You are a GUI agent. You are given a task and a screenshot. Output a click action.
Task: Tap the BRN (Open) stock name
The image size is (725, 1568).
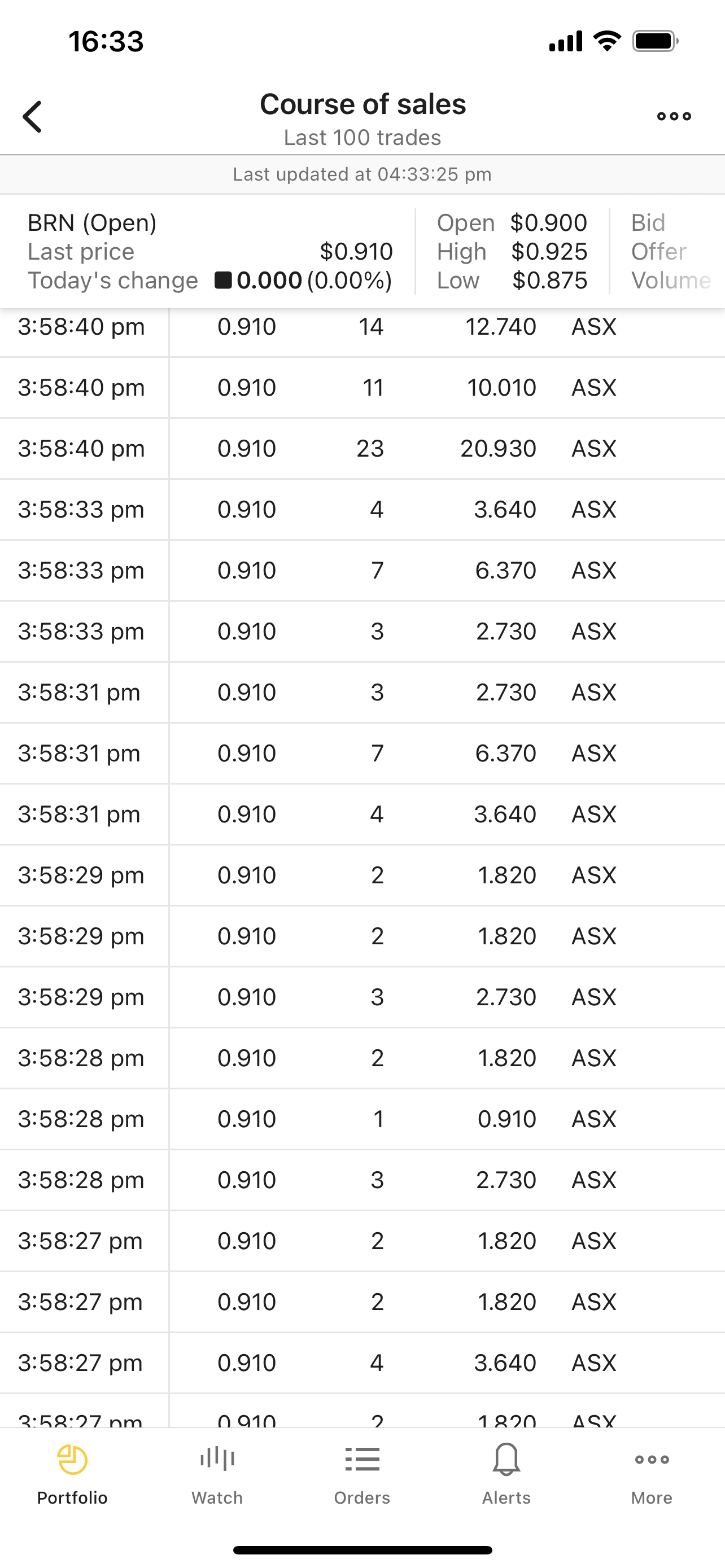pos(92,223)
